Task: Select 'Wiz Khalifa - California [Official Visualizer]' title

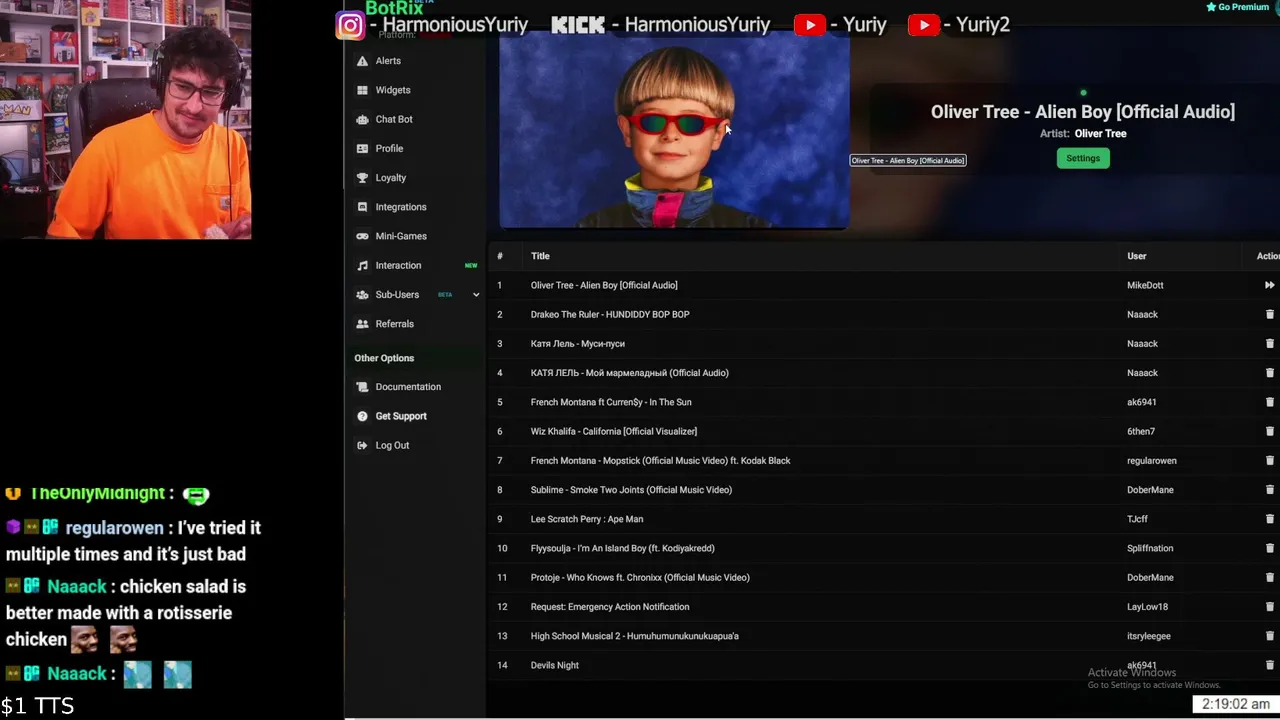Action: [x=614, y=431]
